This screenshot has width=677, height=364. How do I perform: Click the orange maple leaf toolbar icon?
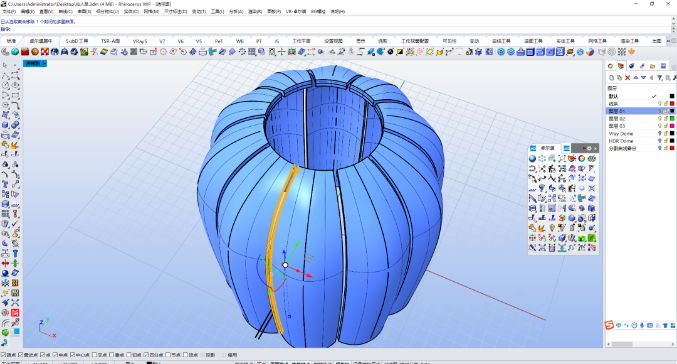click(632, 52)
